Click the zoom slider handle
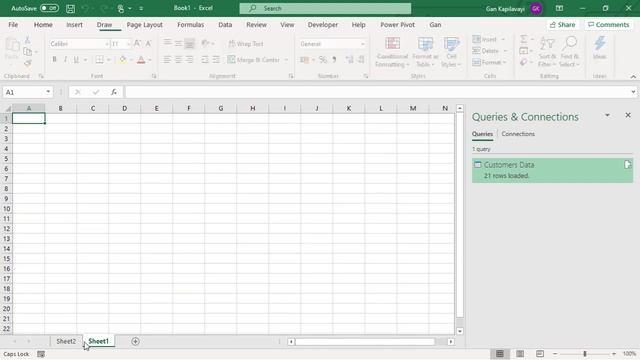Viewport: 640px width, 360px height. pyautogui.click(x=584, y=354)
